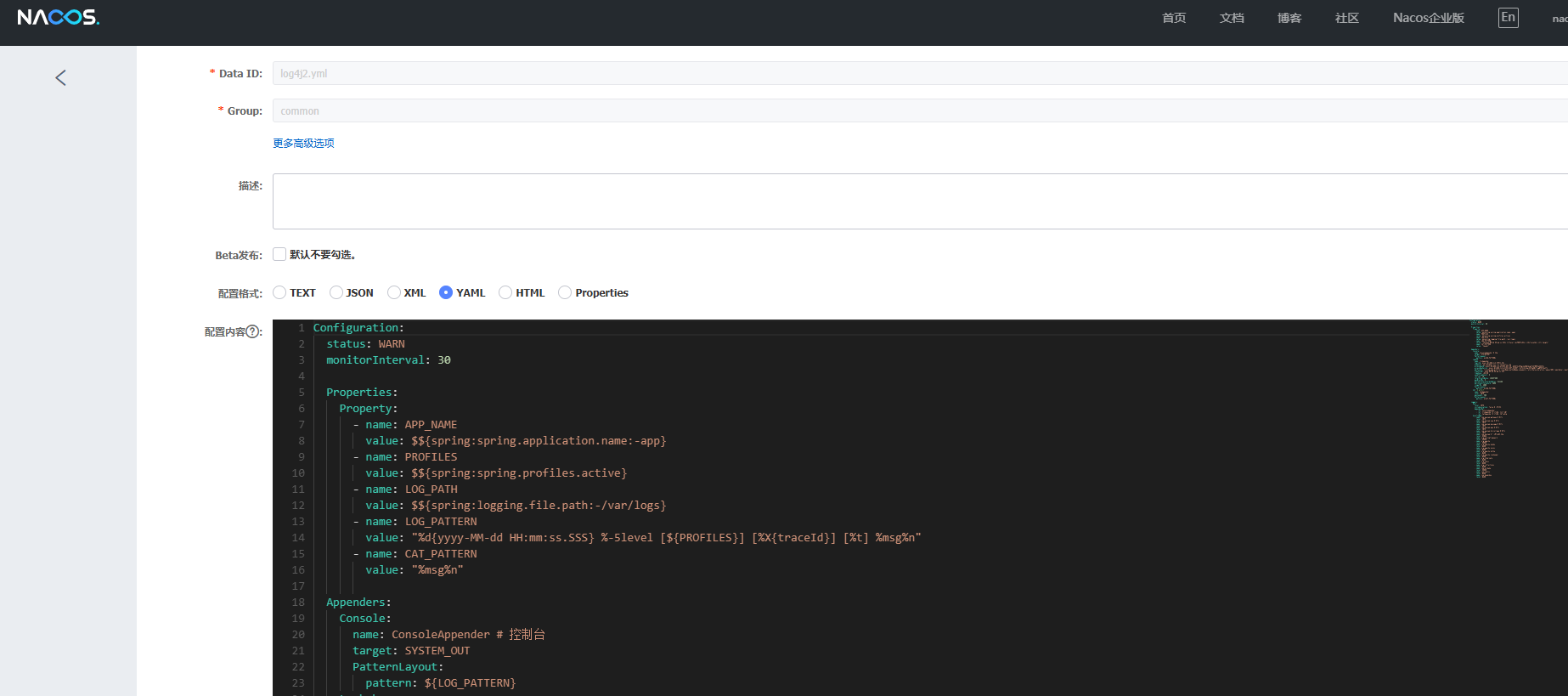Open 首页 in top navigation
The width and height of the screenshot is (1568, 696).
click(1174, 18)
